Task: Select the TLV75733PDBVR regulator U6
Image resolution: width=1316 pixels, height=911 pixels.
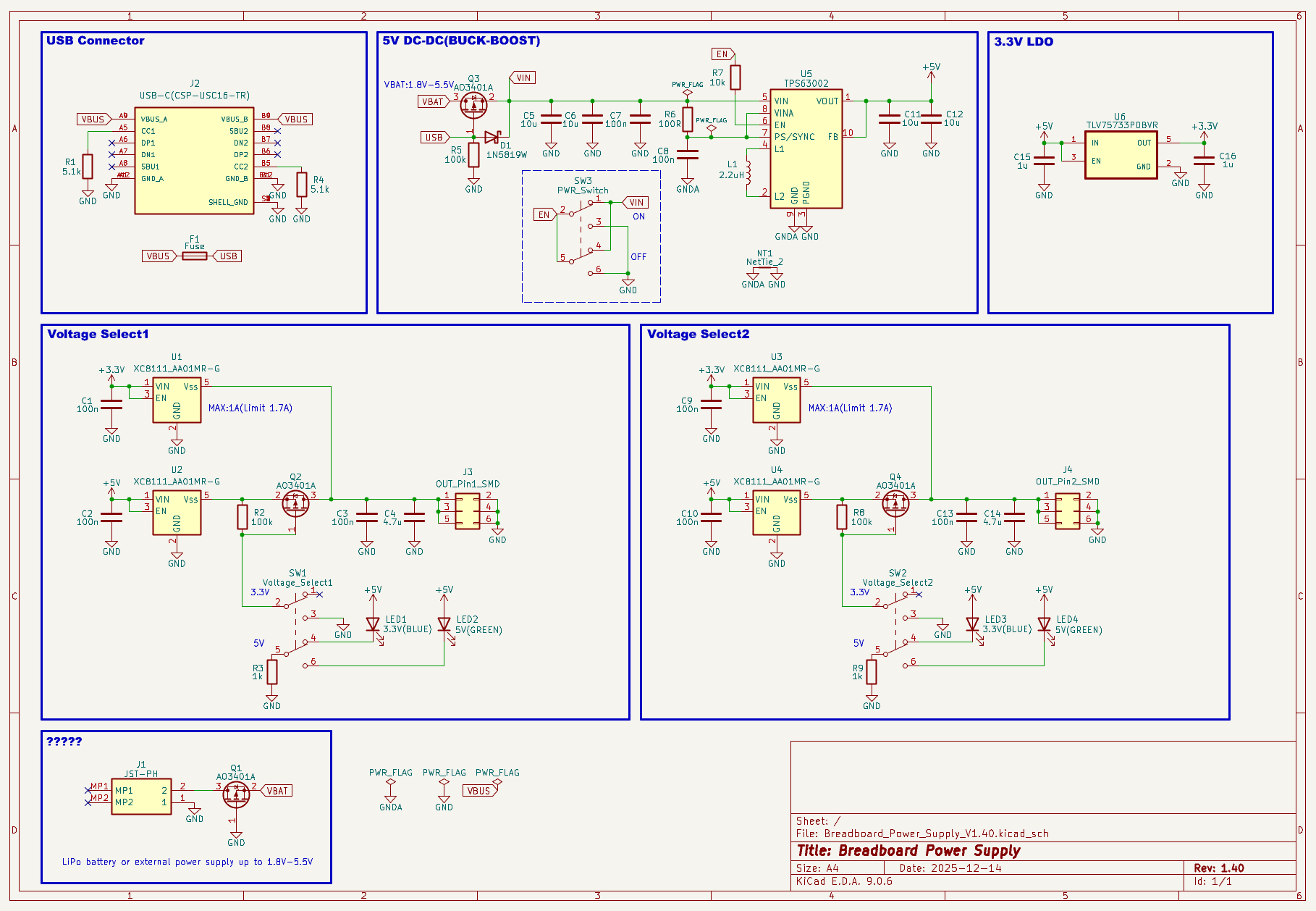Action: [1120, 154]
